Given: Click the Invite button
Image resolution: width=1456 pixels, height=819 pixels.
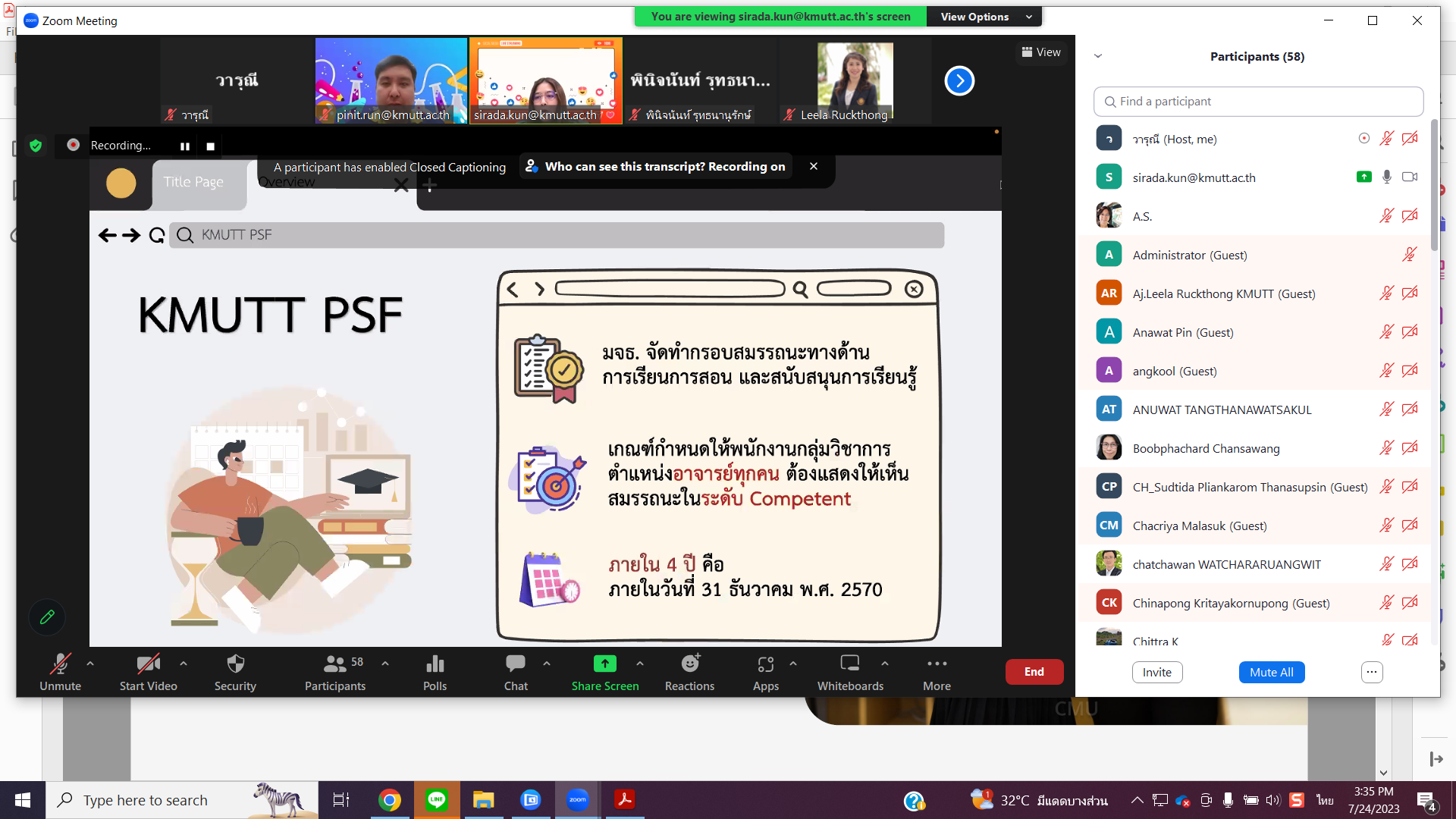Looking at the screenshot, I should (1156, 672).
